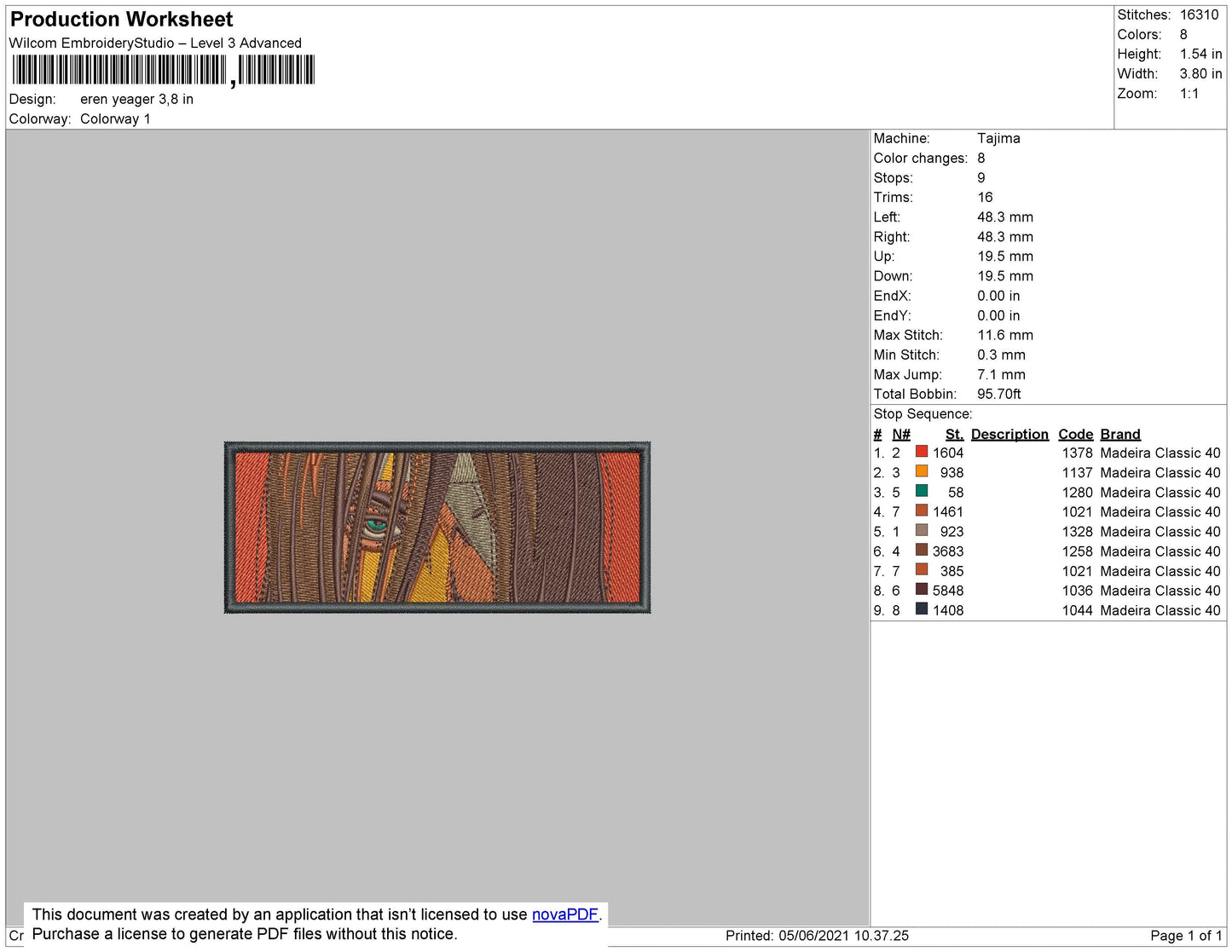Click the dark navy swatch for code 1044
Image resolution: width=1232 pixels, height=952 pixels.
[922, 609]
